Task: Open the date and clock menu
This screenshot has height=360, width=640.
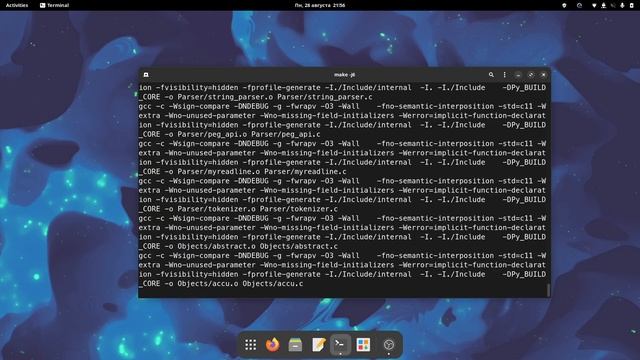Action: [x=320, y=5]
